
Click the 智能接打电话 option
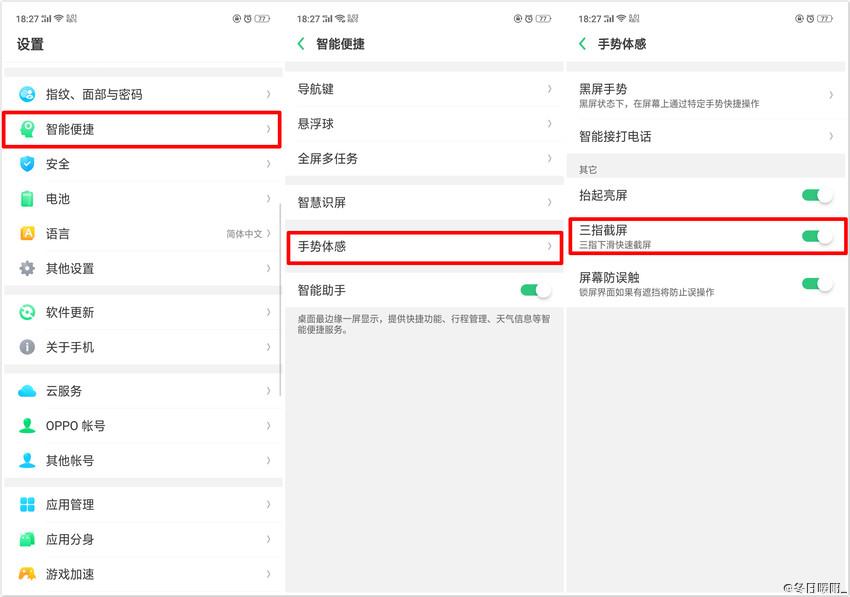click(706, 136)
